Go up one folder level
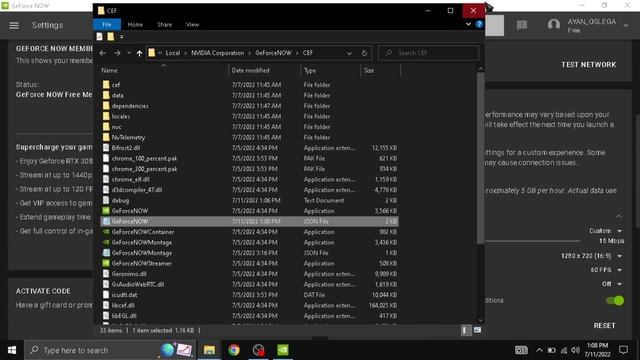640x360 pixels. (139, 53)
